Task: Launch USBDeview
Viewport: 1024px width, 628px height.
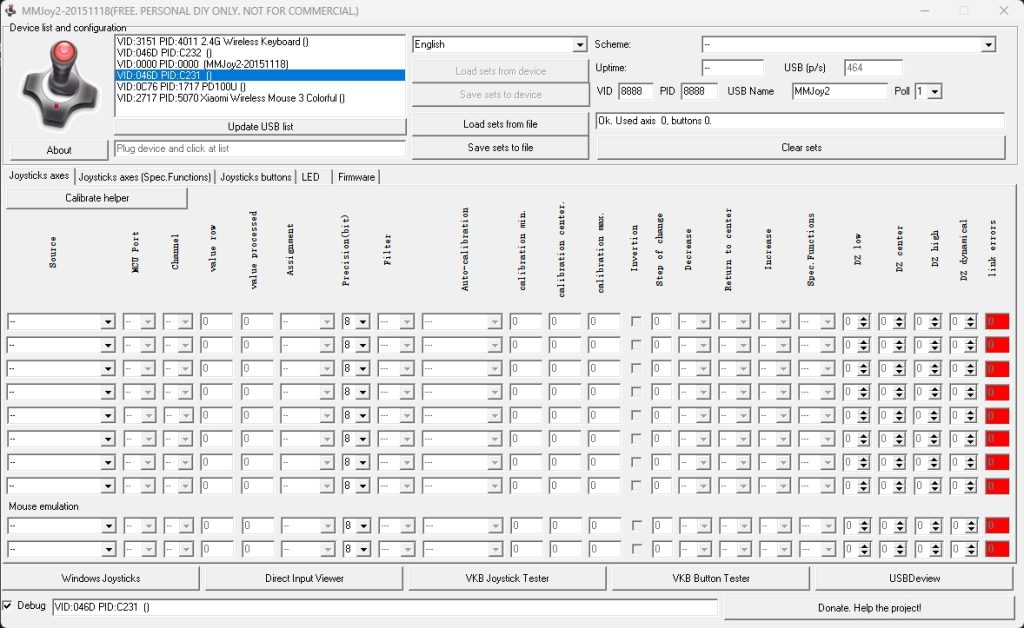Action: coord(914,578)
